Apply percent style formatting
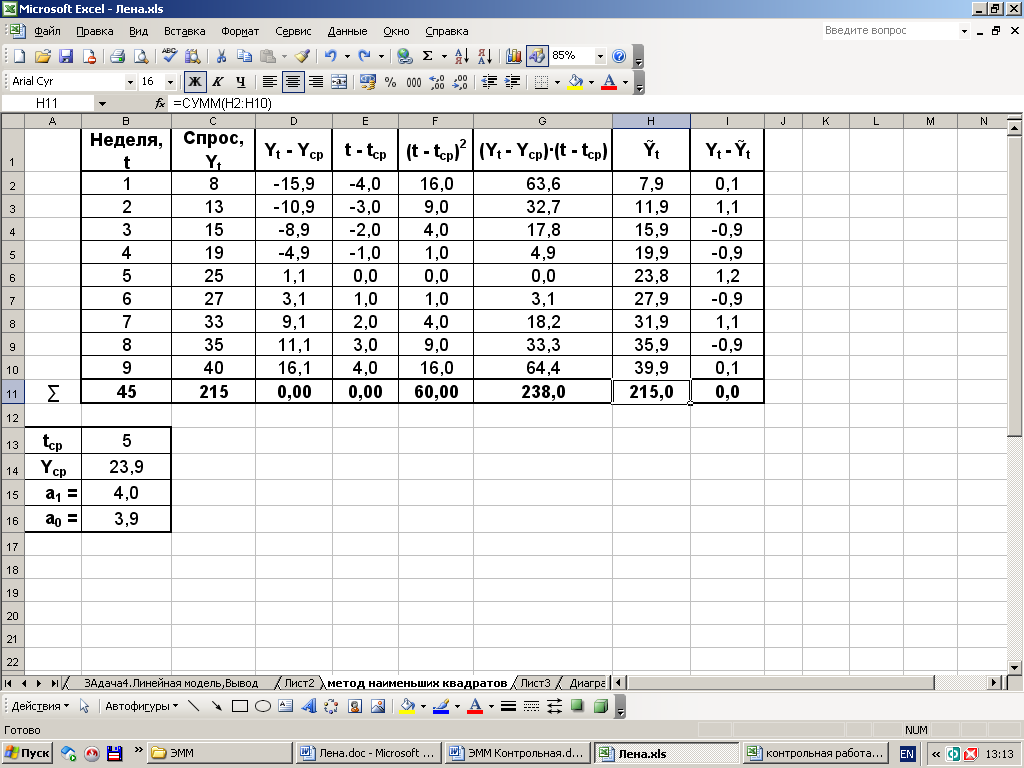The height and width of the screenshot is (768, 1024). pyautogui.click(x=390, y=82)
